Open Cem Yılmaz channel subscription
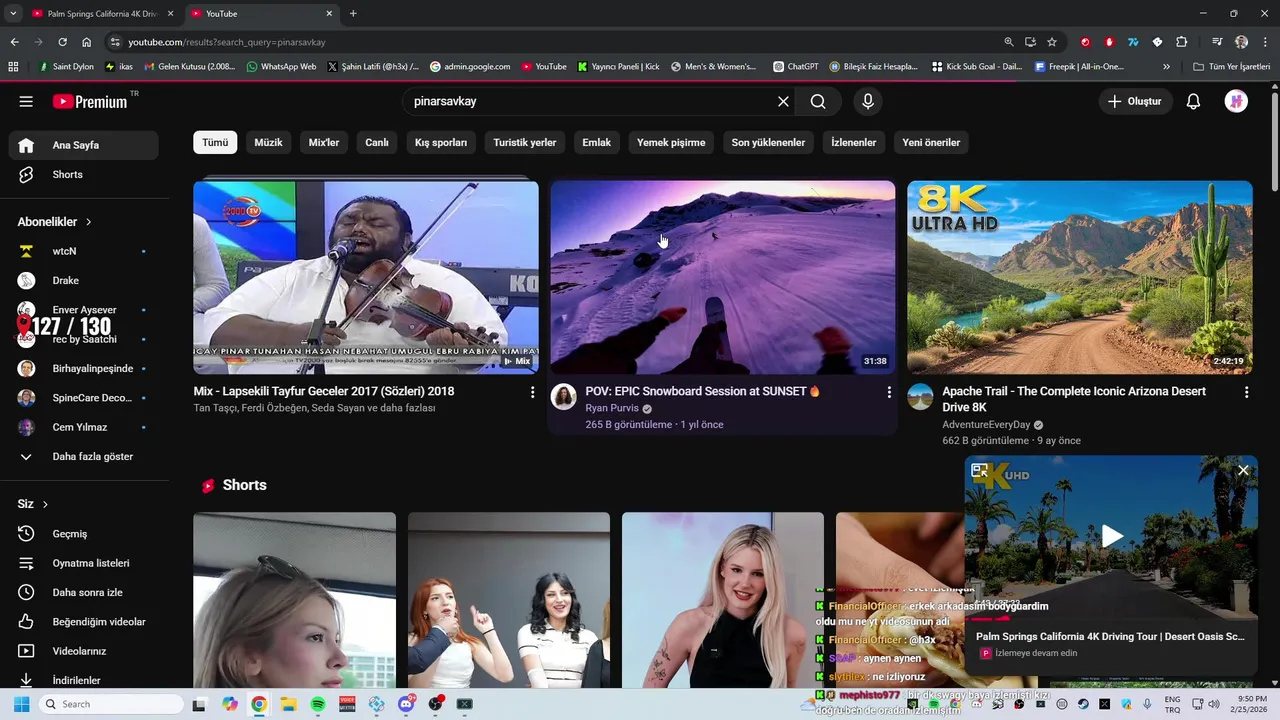 (84, 427)
